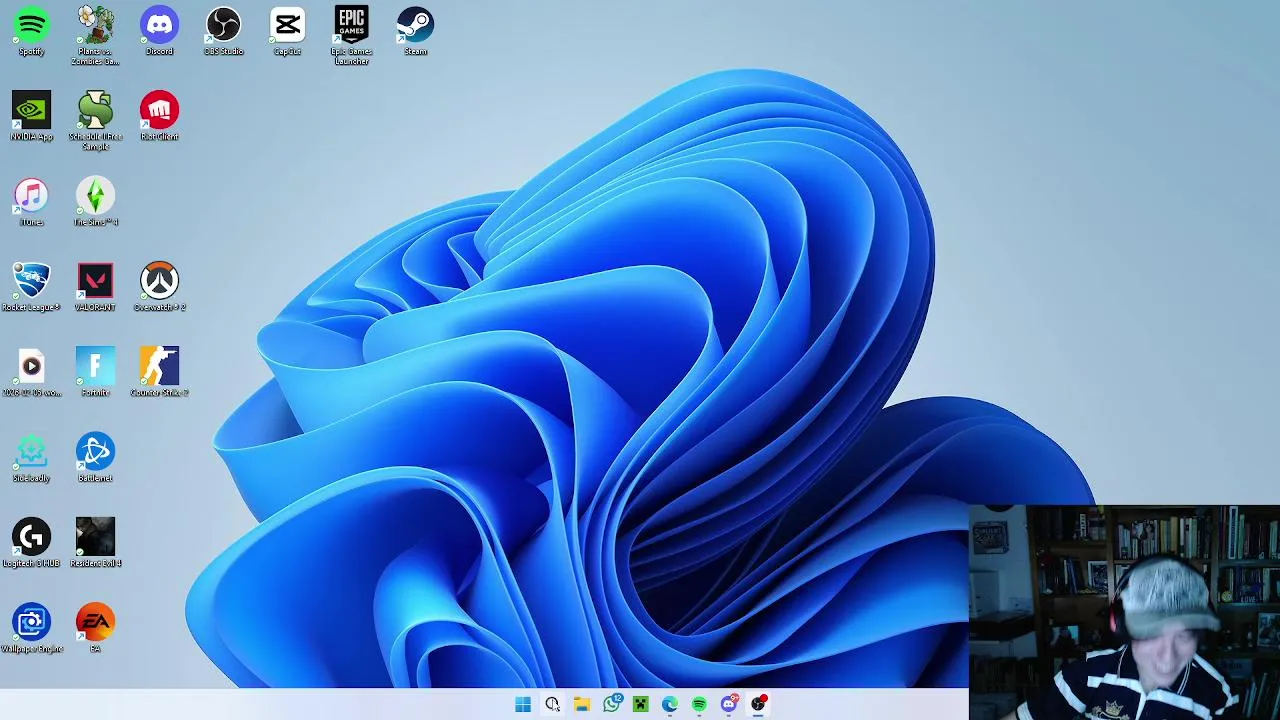Switch to Discord on the taskbar

pyautogui.click(x=729, y=705)
